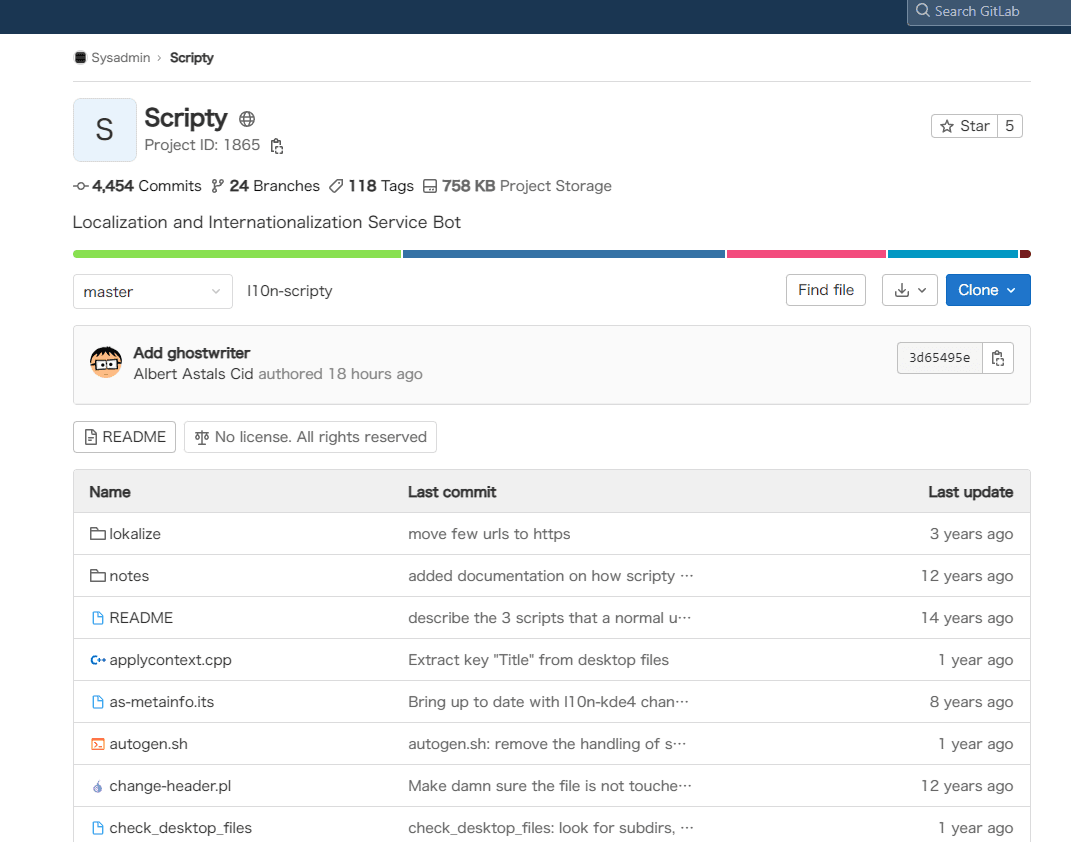Copy the project ID to clipboard
This screenshot has height=842, width=1071.
click(x=277, y=146)
